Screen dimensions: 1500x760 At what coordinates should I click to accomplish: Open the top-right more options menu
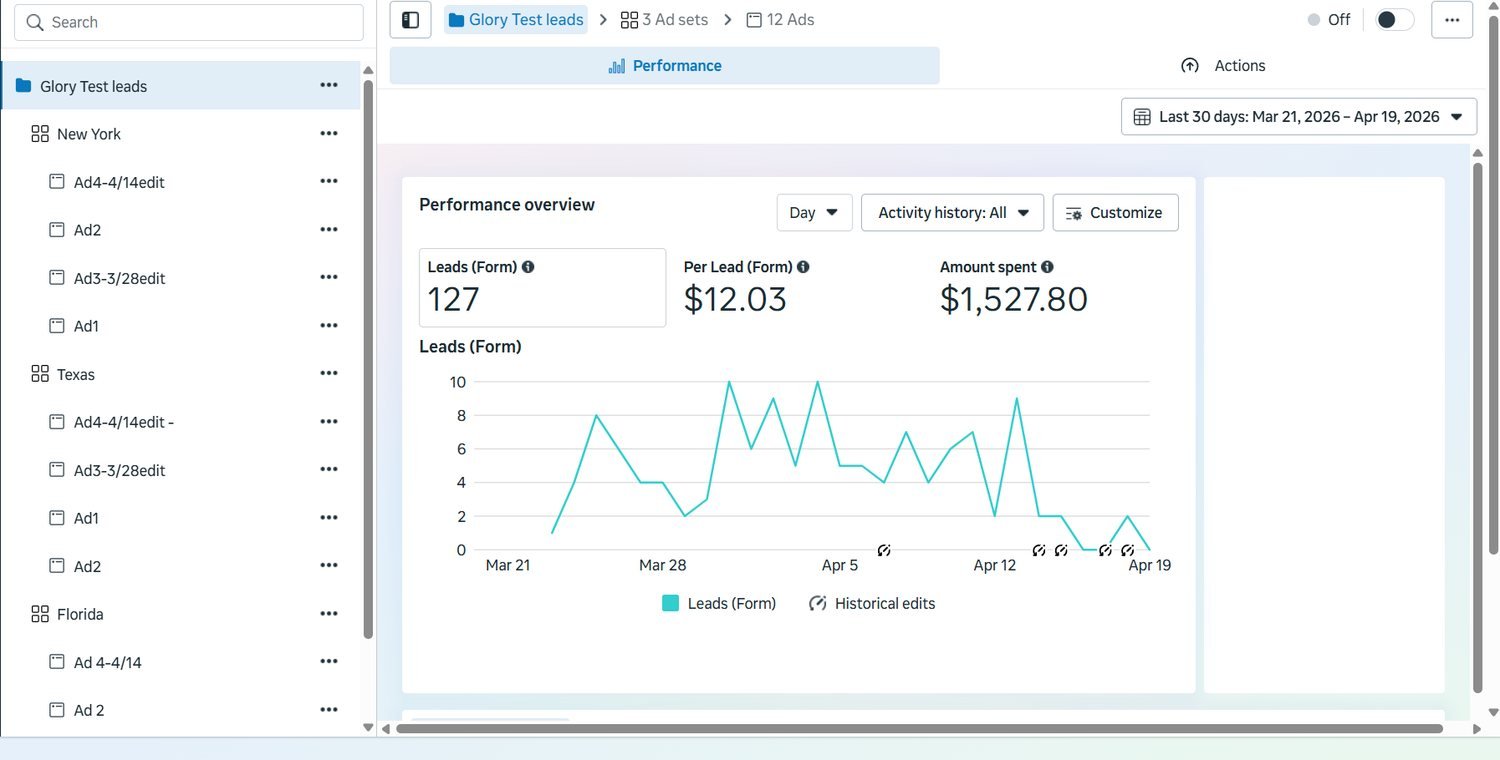[1452, 20]
